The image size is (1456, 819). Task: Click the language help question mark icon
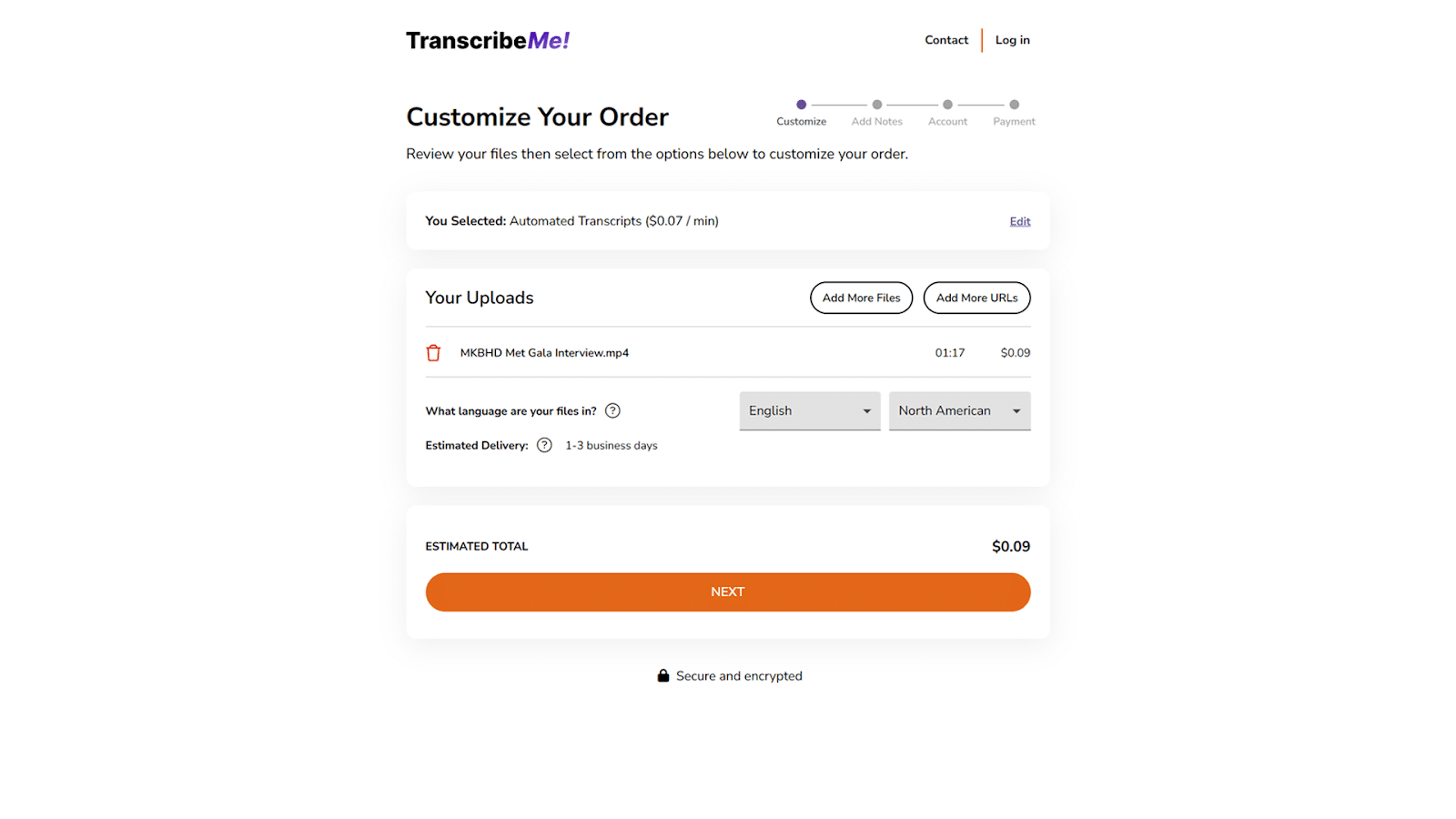click(x=613, y=410)
